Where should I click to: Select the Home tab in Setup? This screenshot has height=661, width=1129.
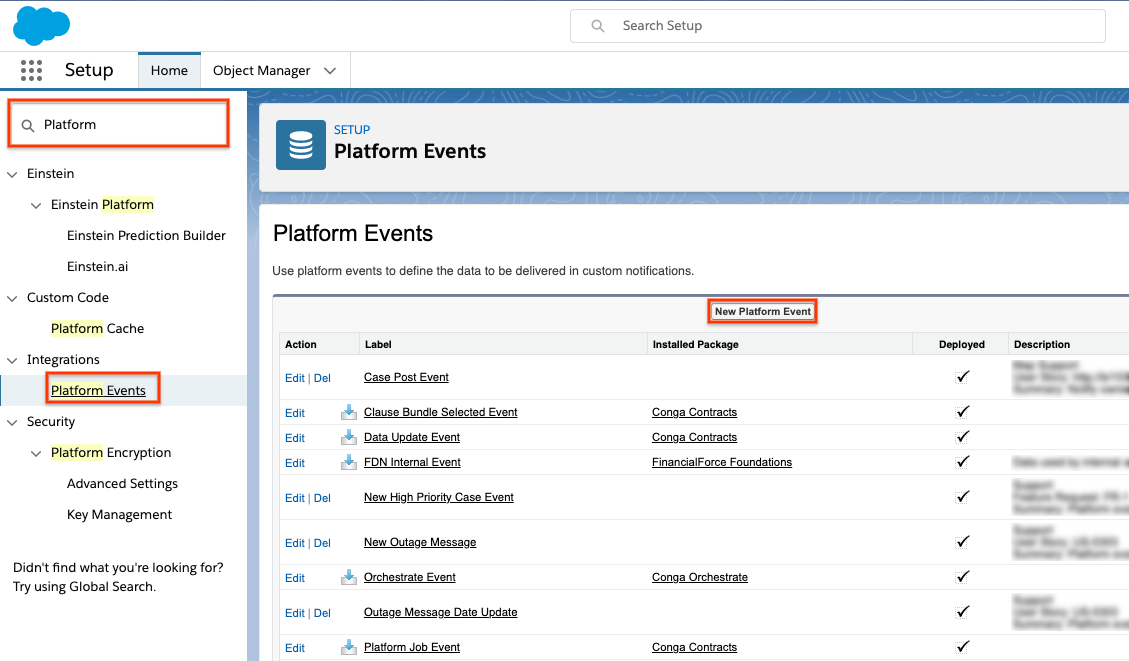169,70
